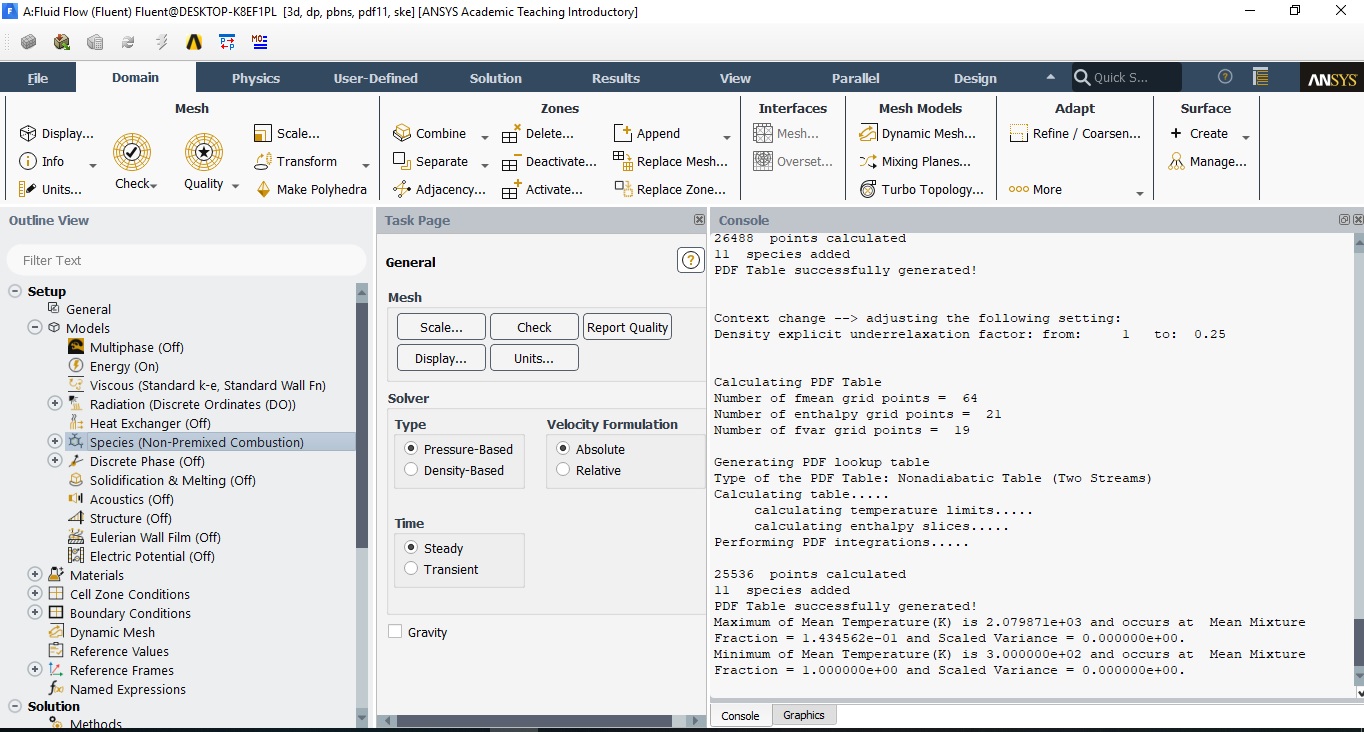The height and width of the screenshot is (732, 1364).
Task: Click Deactivate zones tool
Action: [549, 161]
